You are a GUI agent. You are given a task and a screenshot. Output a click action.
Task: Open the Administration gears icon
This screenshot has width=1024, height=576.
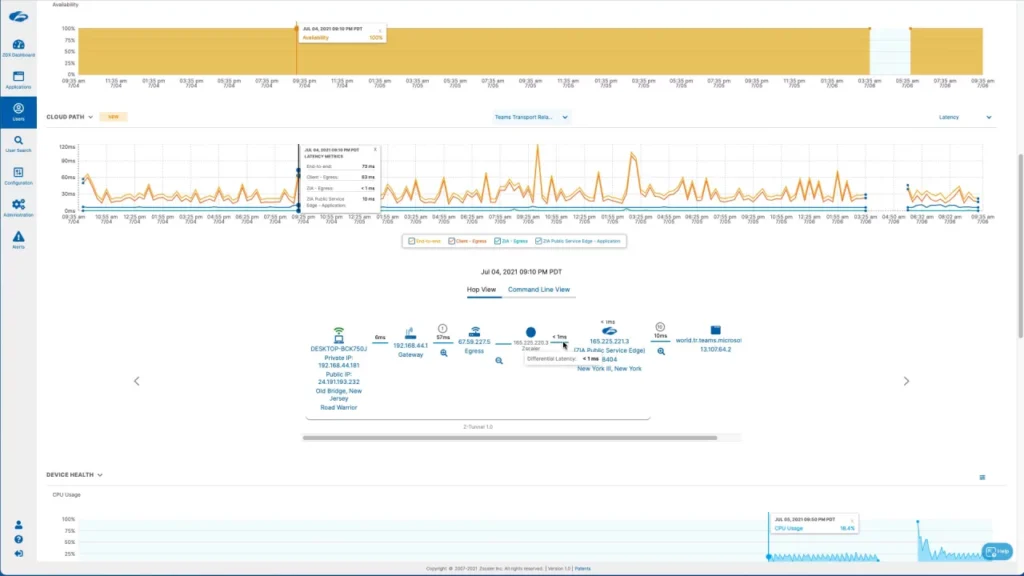pyautogui.click(x=18, y=208)
